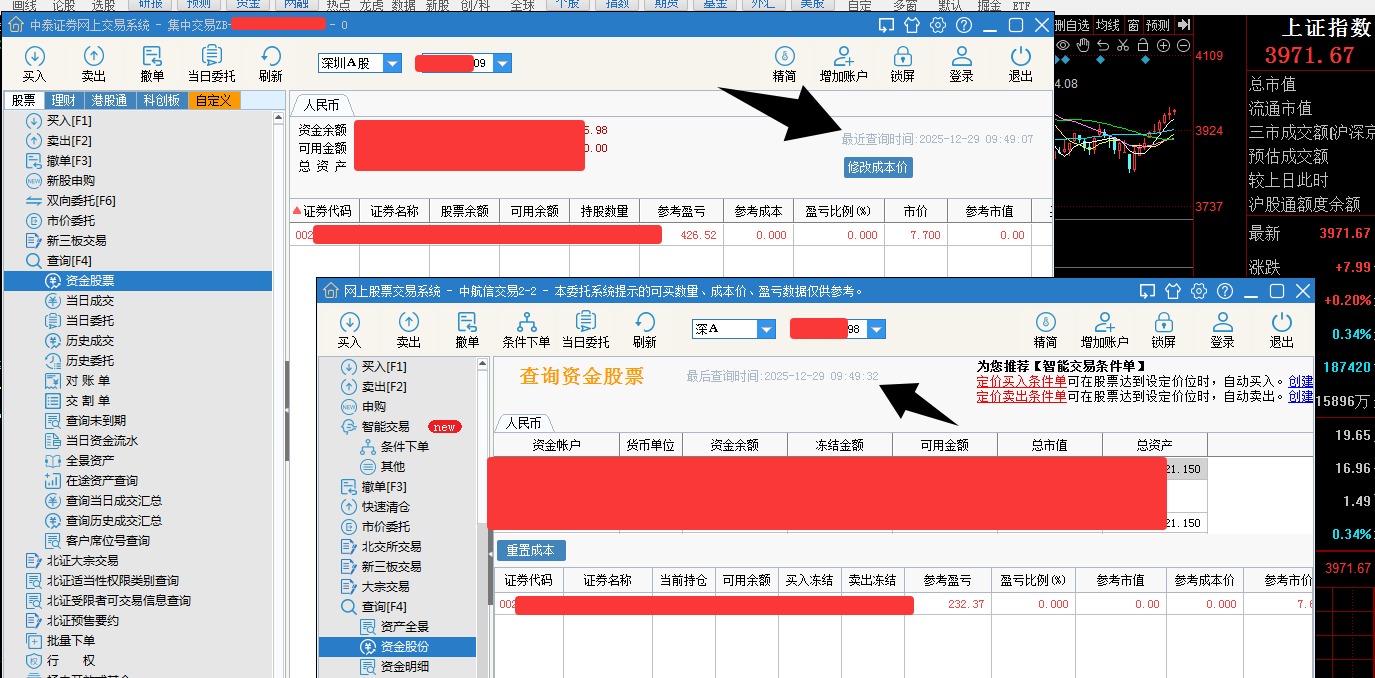This screenshot has width=1375, height=678.
Task: Click the 修改成本价 button
Action: 878,167
